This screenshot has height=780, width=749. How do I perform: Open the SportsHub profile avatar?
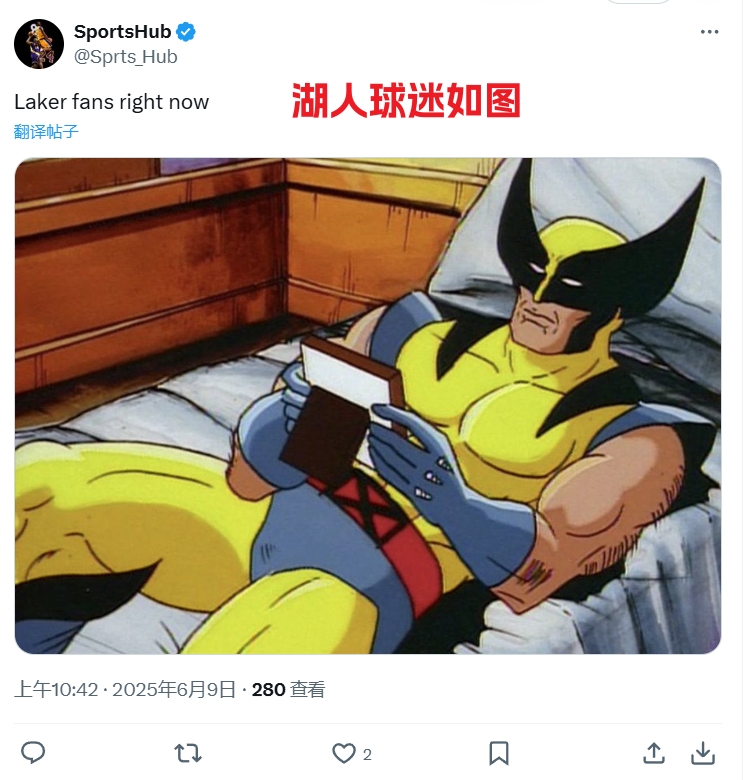point(39,44)
